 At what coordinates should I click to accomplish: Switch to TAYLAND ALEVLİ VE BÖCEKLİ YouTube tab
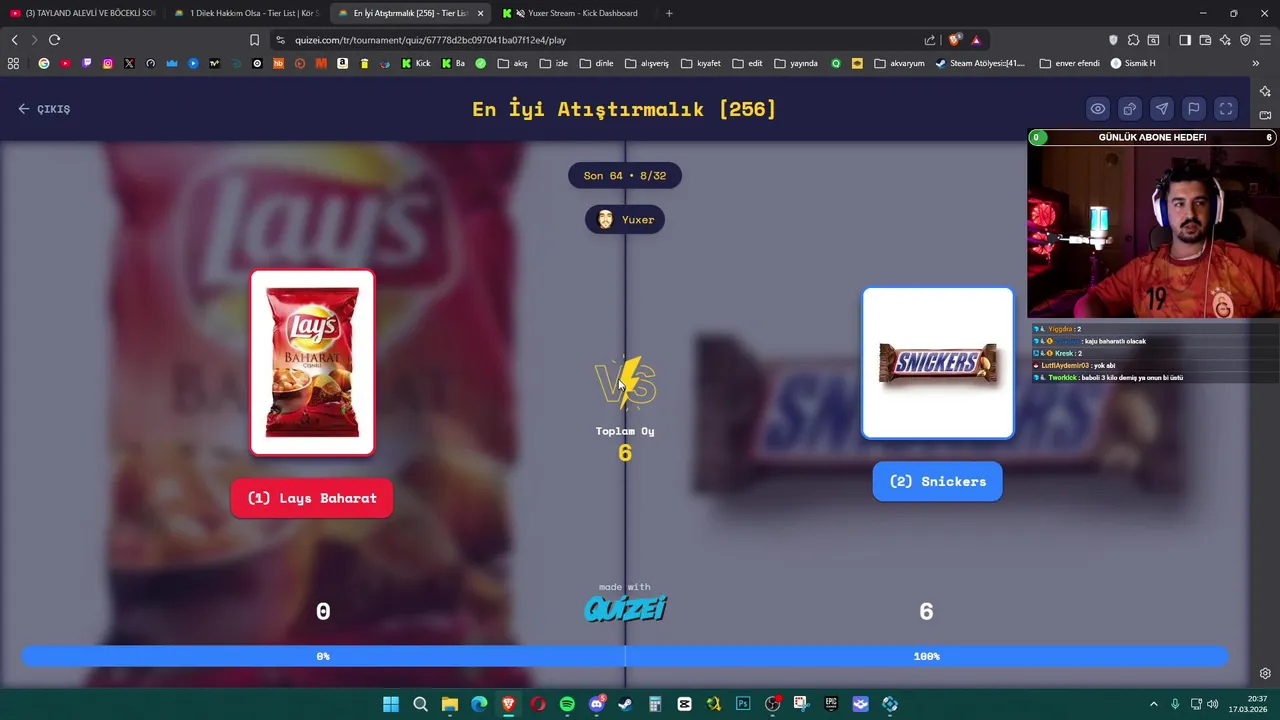click(84, 13)
